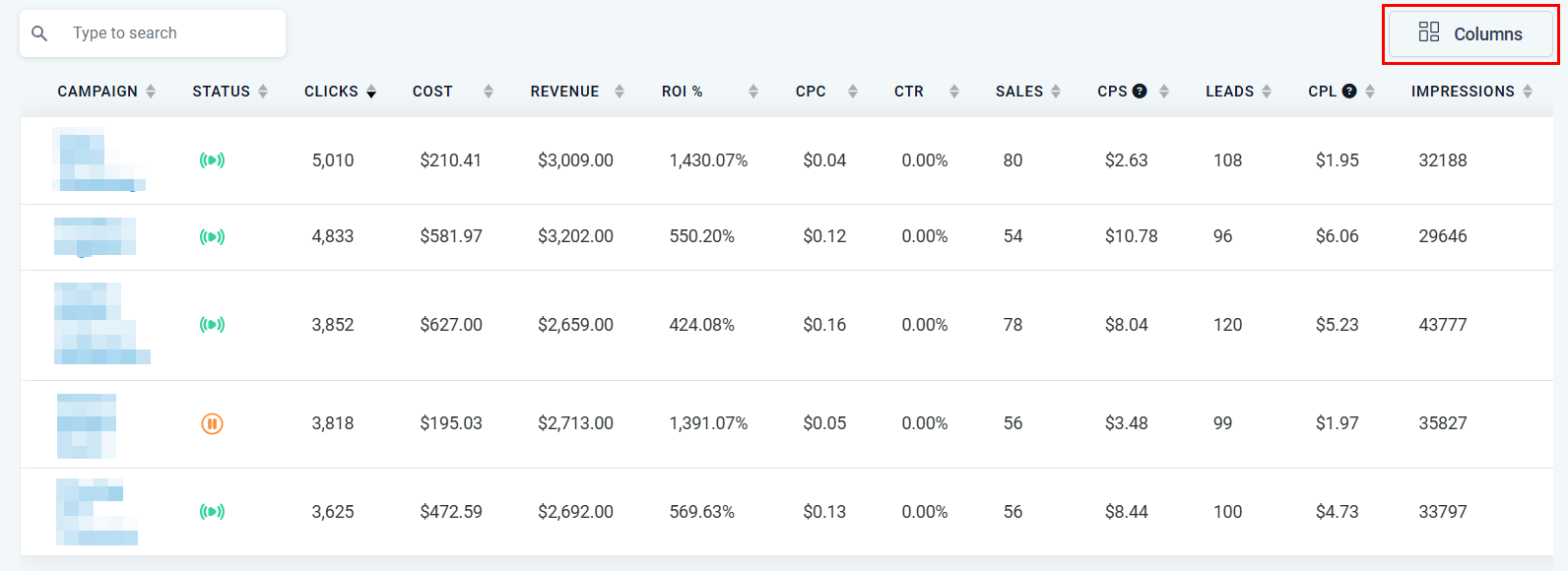Sort by Impressions column header

(x=1463, y=92)
